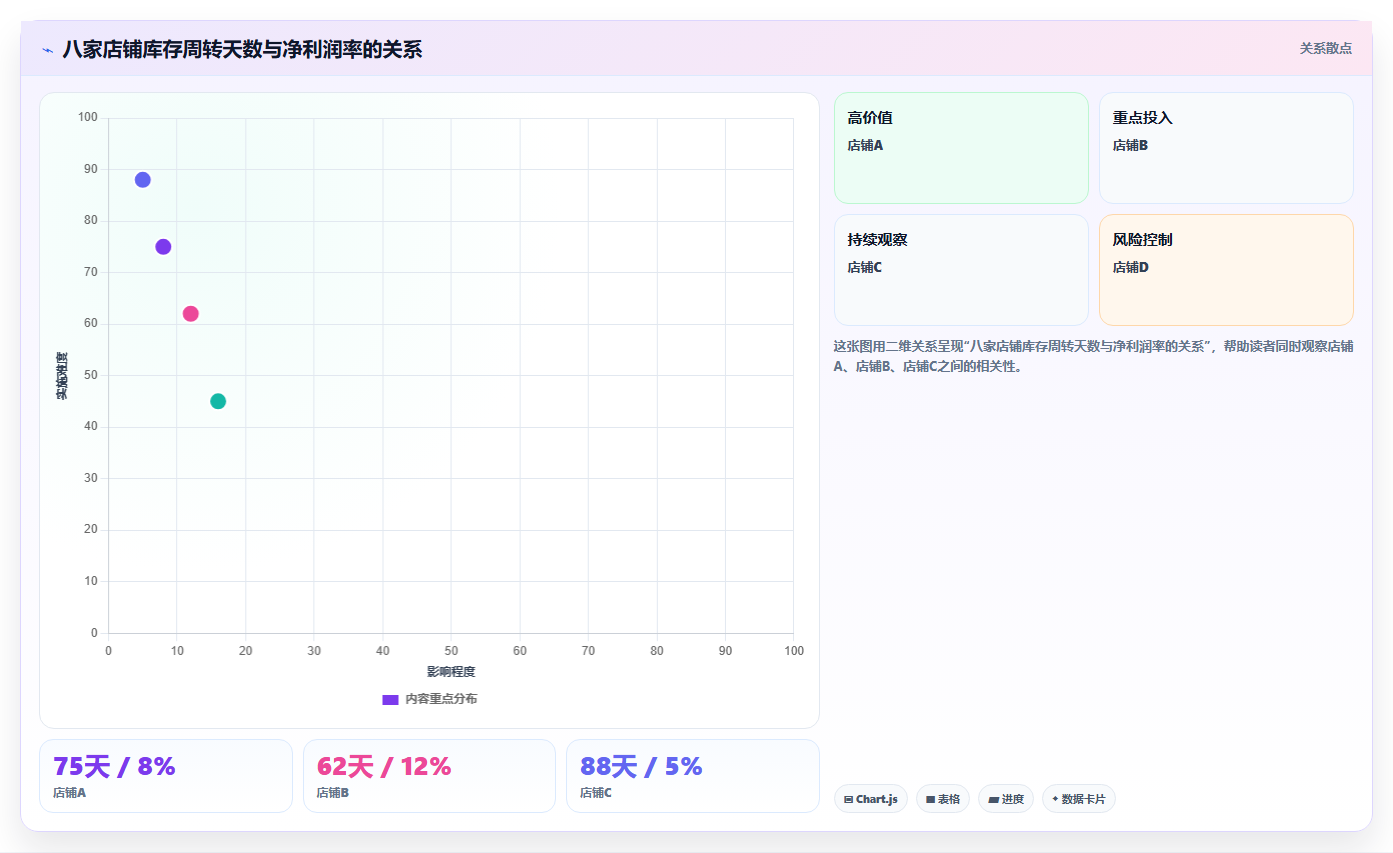Open the 高价值 店铺A card
The height and width of the screenshot is (853, 1393).
(x=961, y=148)
